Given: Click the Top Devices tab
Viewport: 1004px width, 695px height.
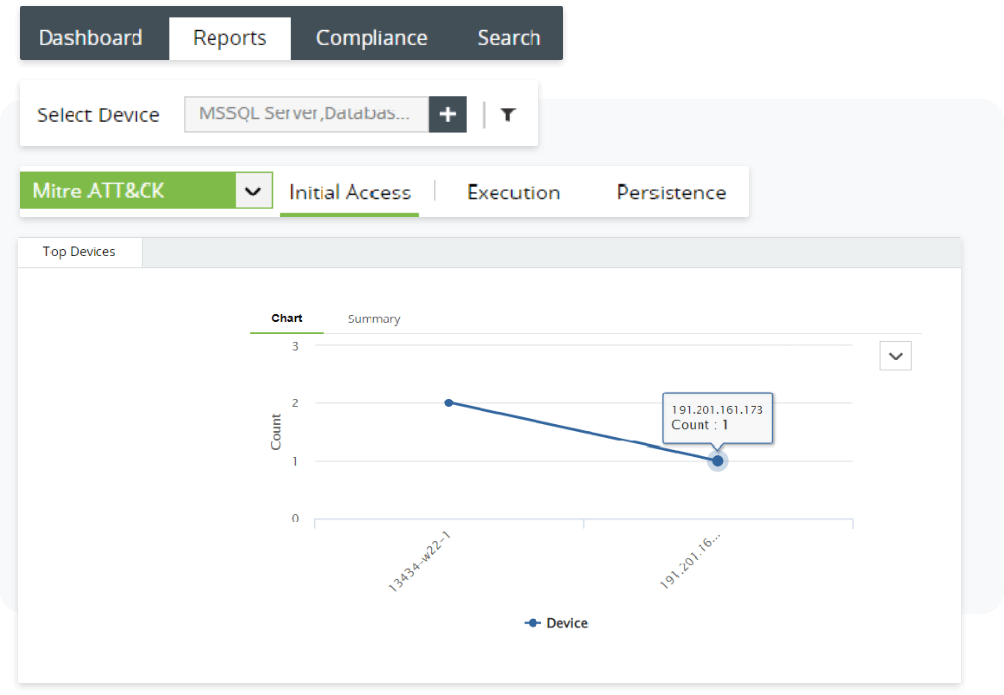Looking at the screenshot, I should coord(79,251).
